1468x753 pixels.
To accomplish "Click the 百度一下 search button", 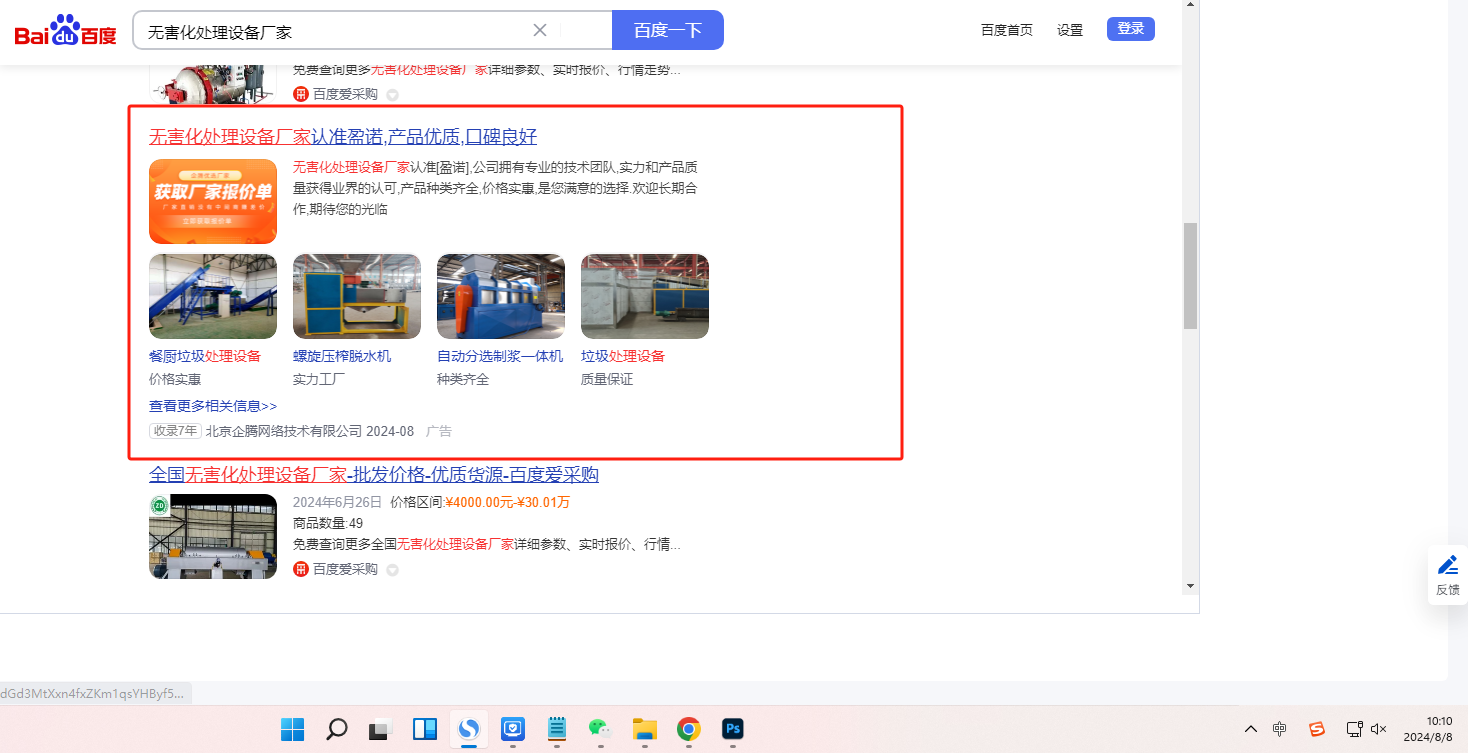I will coord(667,30).
